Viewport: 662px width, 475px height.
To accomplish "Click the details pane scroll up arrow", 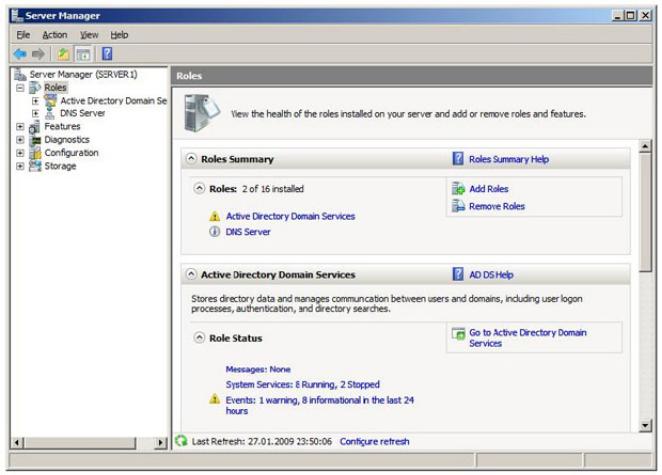I will [645, 146].
